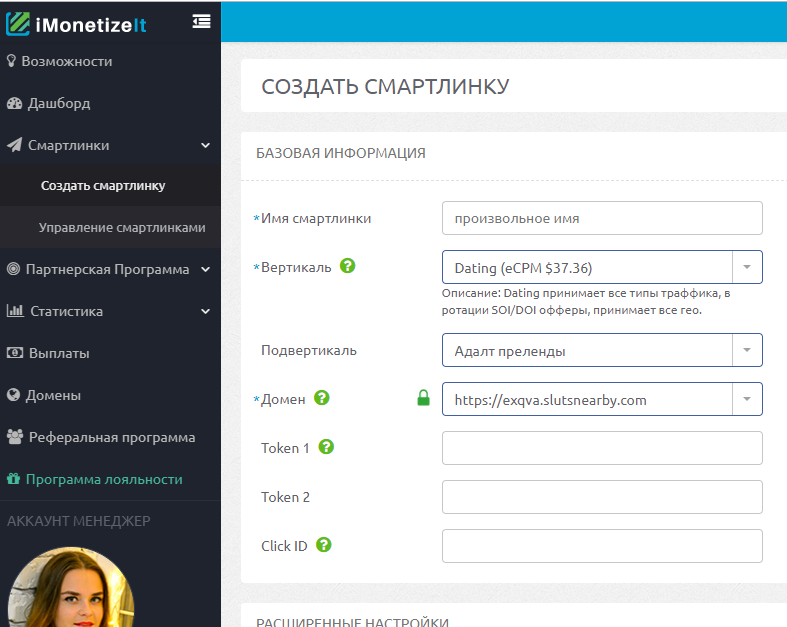Click help icon next to Вертикаль
787x627 pixels.
[348, 266]
